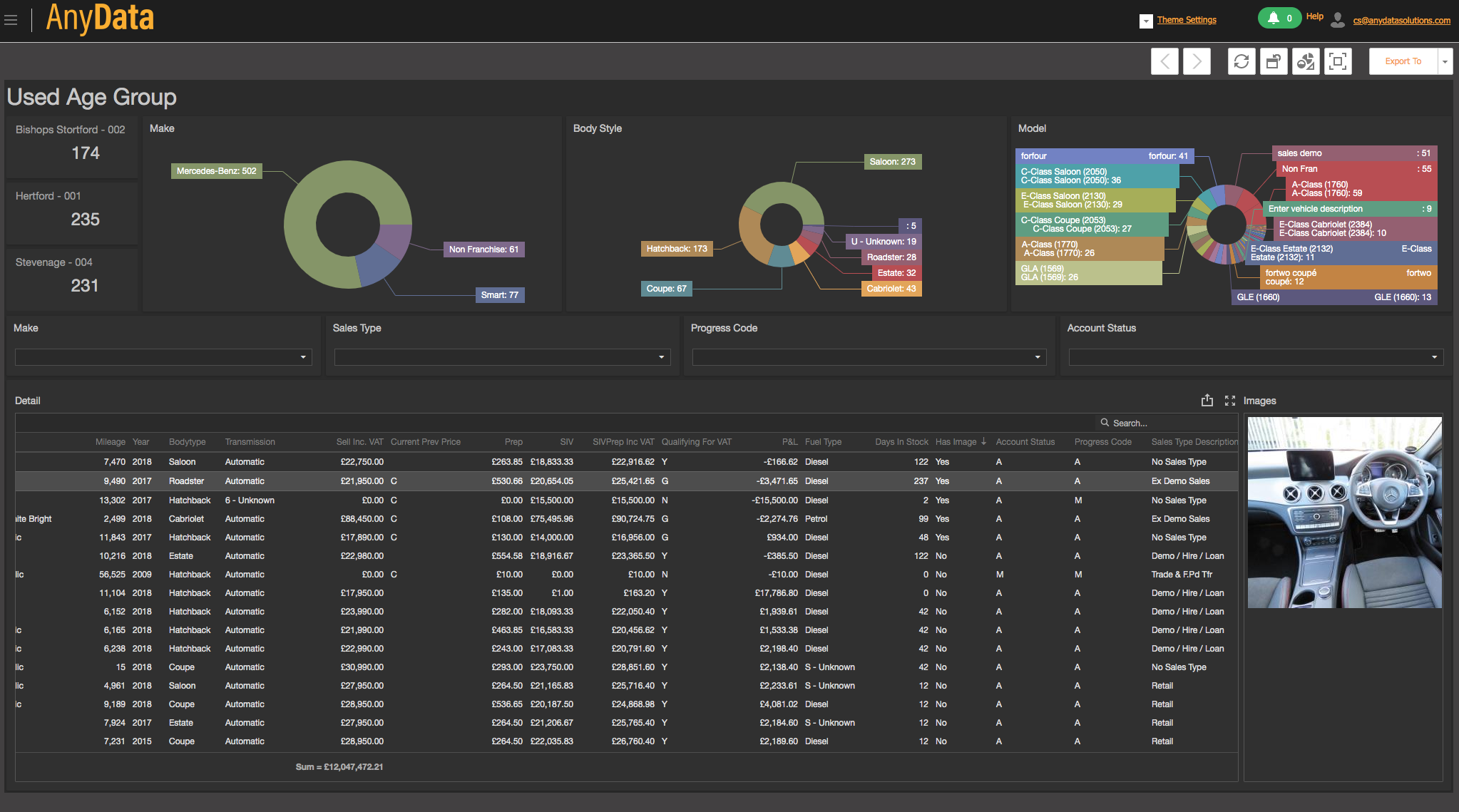Open the hamburger menu

coord(11,20)
